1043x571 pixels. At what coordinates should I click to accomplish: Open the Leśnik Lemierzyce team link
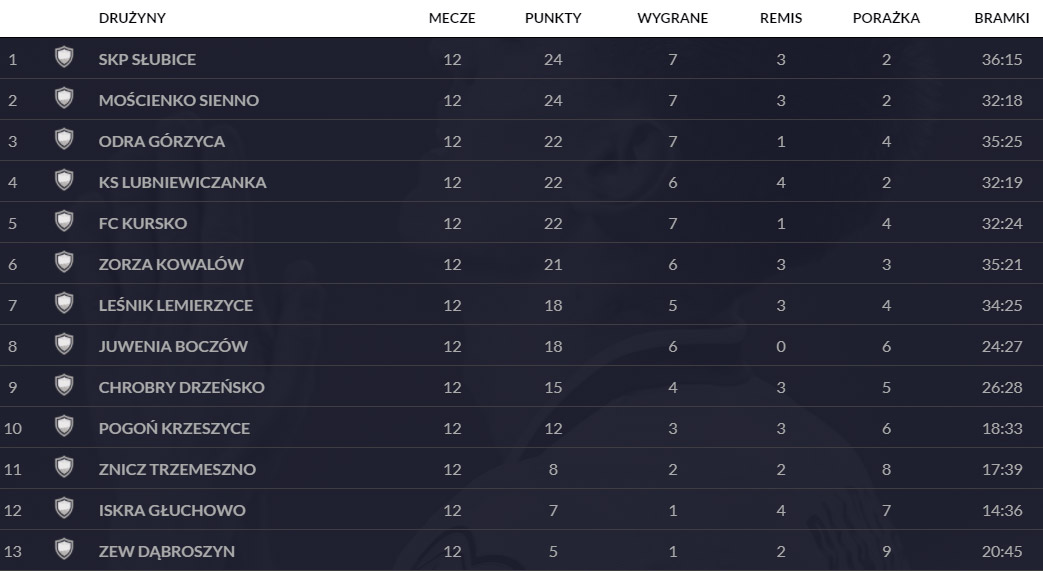click(176, 305)
